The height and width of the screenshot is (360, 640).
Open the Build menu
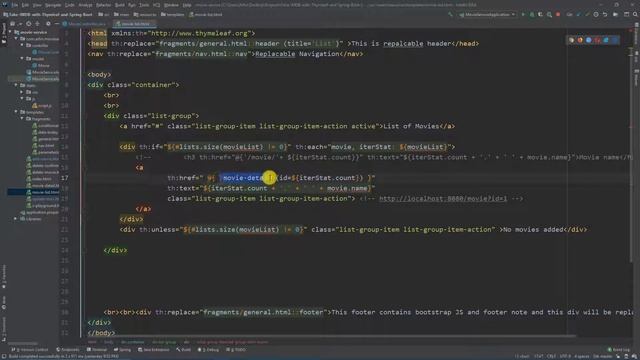[x=120, y=5]
